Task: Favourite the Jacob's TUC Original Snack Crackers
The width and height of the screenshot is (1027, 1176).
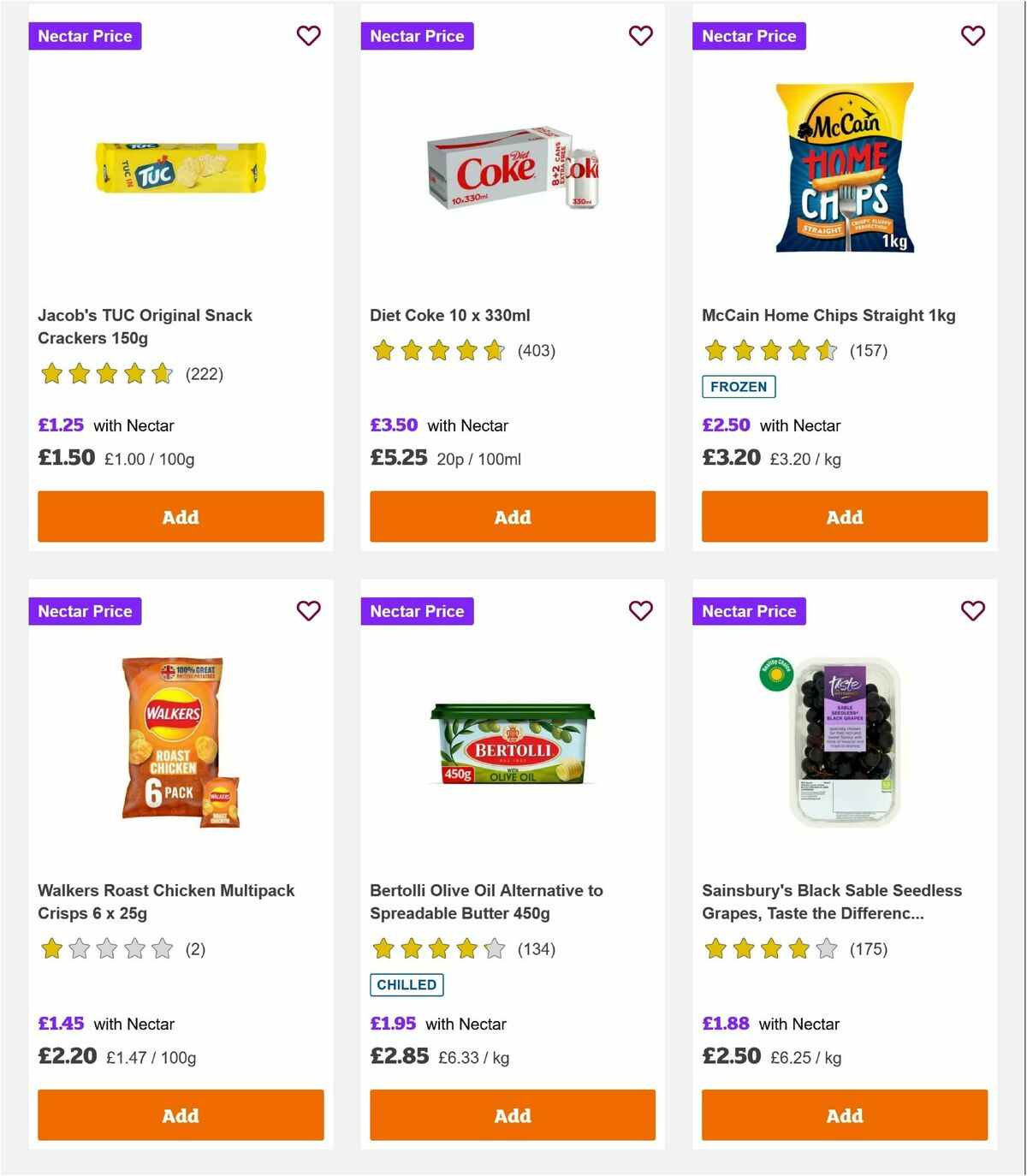Action: pos(309,36)
